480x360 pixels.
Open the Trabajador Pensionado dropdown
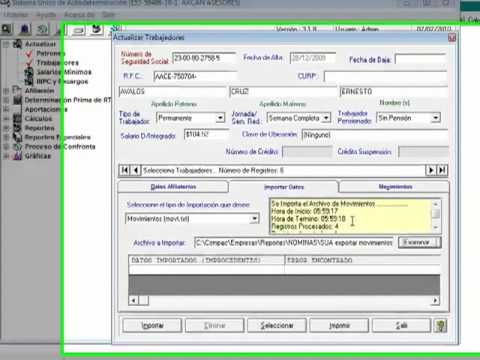[x=436, y=118]
